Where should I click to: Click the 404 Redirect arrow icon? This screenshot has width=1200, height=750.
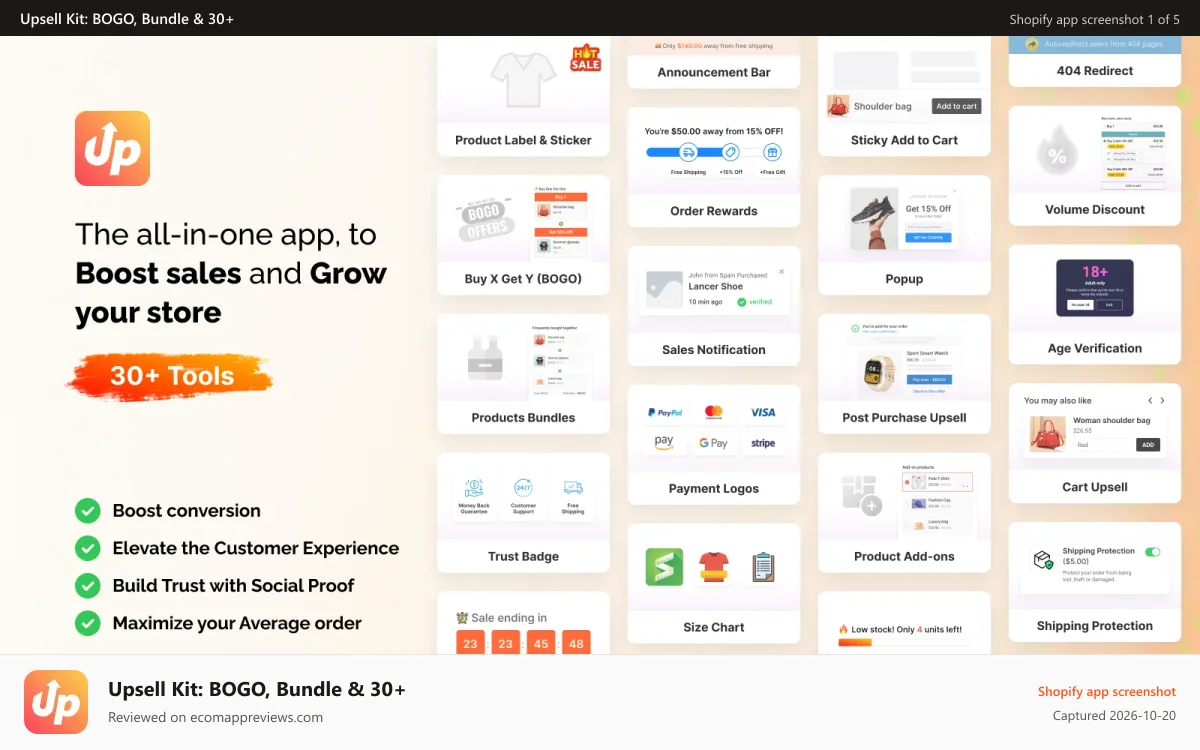(x=1031, y=44)
